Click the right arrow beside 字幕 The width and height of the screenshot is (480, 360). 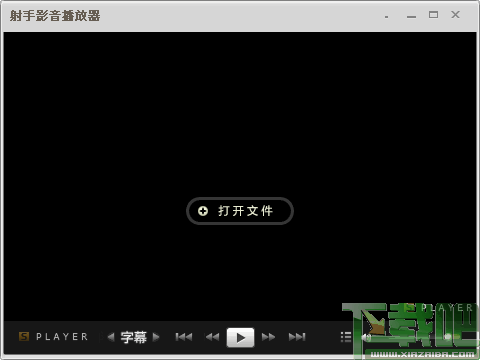tap(156, 337)
